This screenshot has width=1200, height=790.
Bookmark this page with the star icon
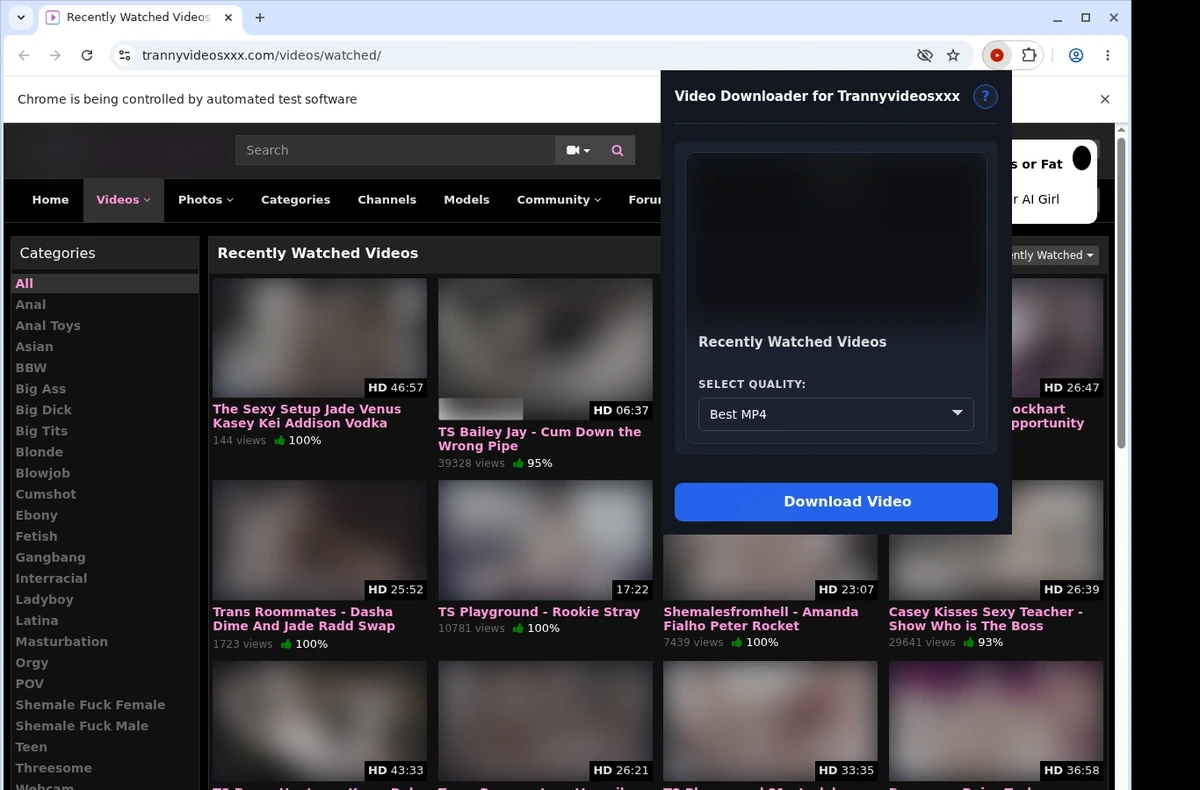pos(953,56)
